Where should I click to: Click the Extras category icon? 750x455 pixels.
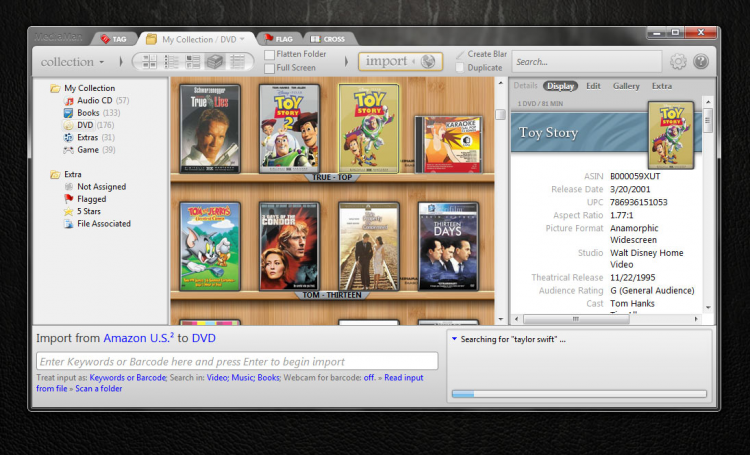point(69,138)
